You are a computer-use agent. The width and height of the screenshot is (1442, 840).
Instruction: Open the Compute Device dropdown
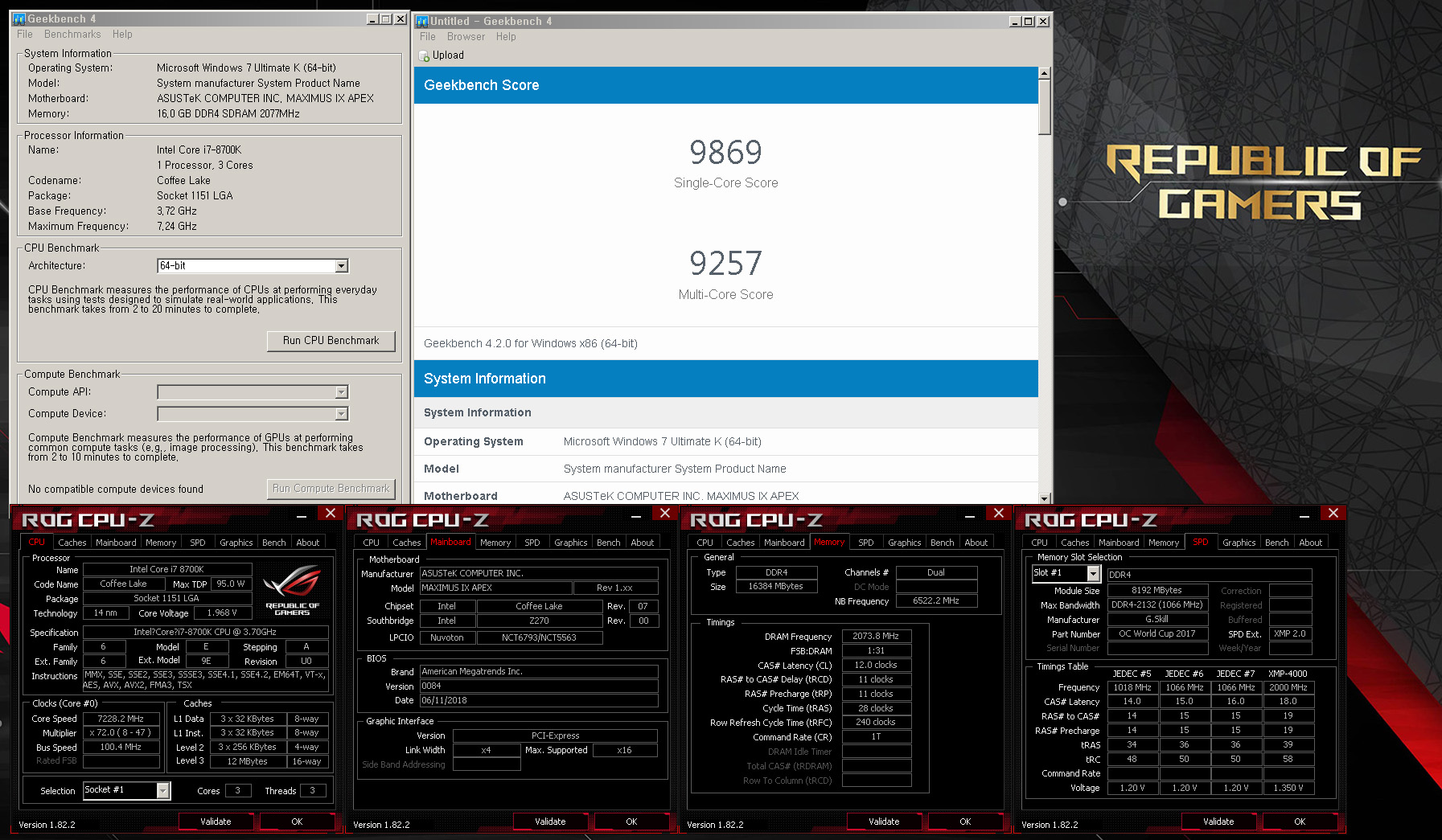[x=342, y=414]
